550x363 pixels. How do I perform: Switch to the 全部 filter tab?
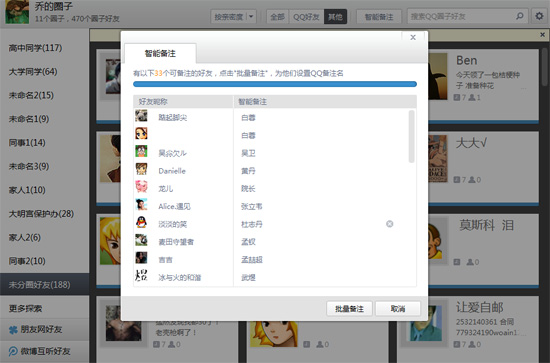pos(277,16)
